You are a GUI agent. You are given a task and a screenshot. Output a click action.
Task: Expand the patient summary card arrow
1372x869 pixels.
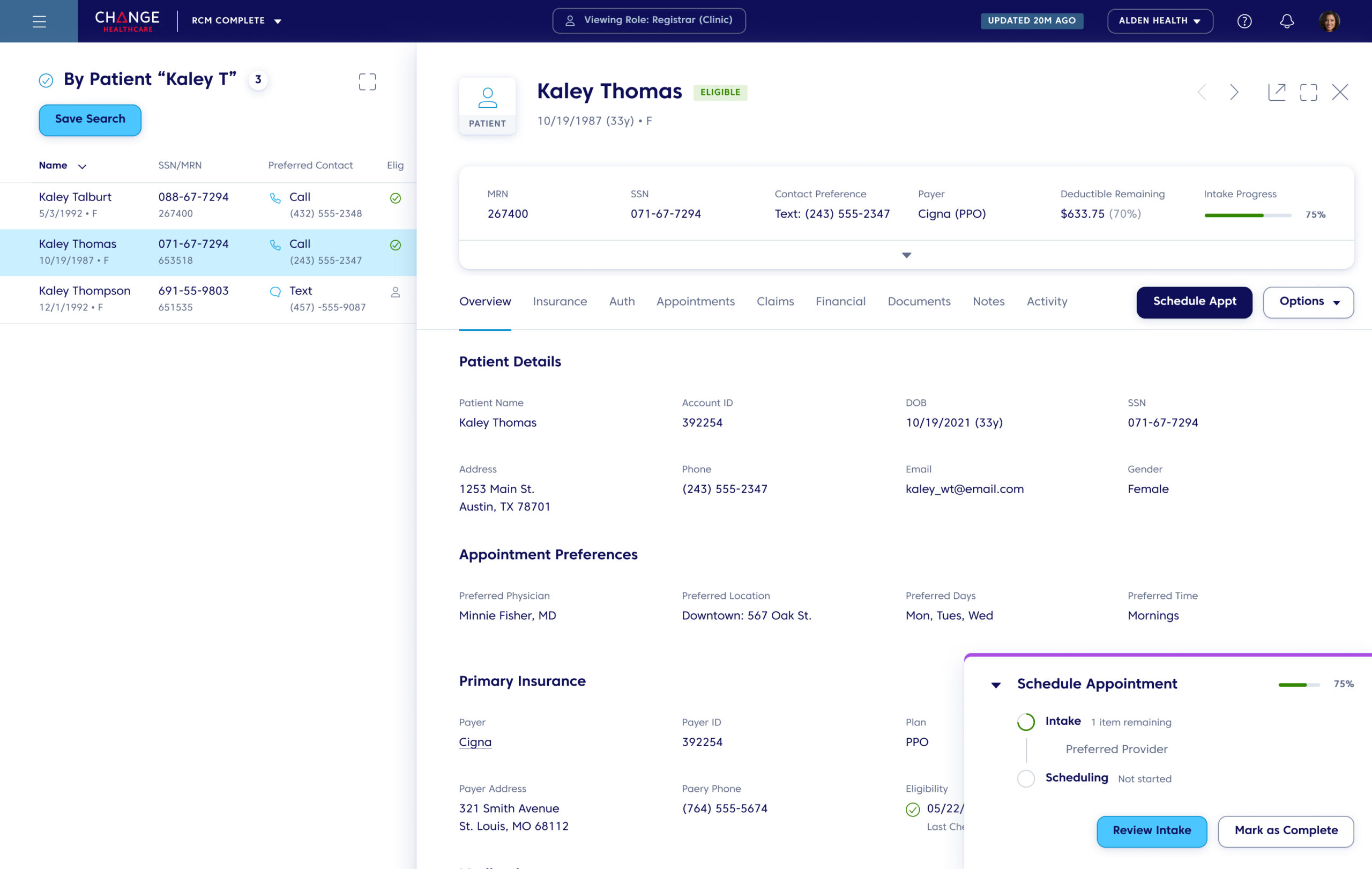tap(906, 255)
